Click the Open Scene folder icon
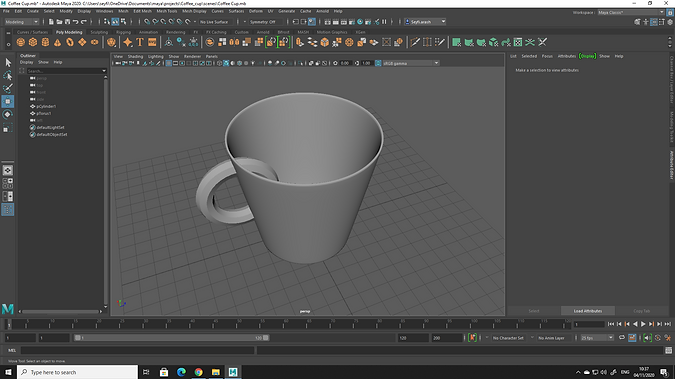The image size is (675, 379). tap(59, 22)
